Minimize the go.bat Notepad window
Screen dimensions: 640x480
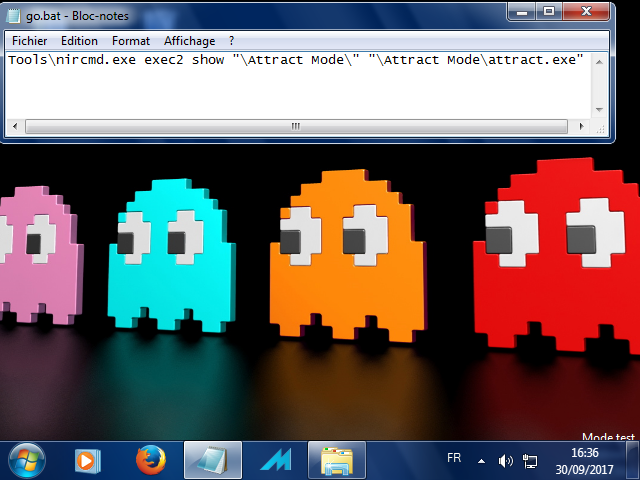tap(521, 11)
